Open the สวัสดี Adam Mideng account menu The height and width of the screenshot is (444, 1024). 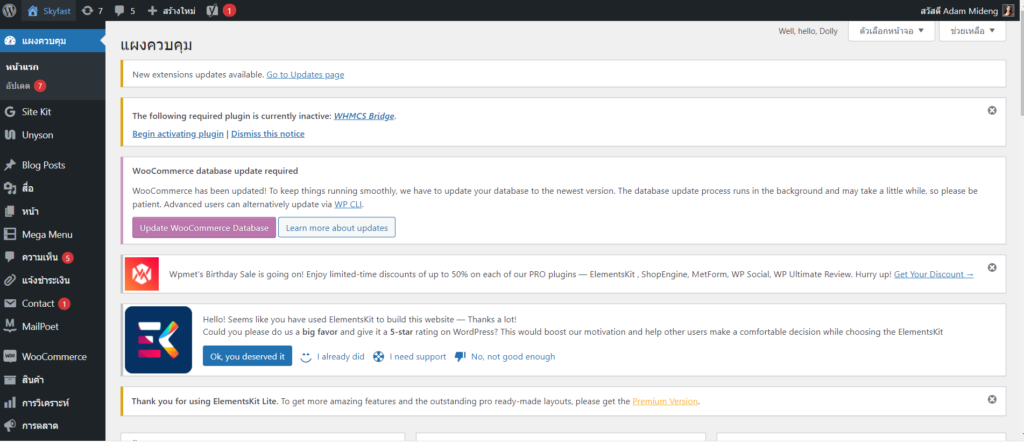(967, 10)
